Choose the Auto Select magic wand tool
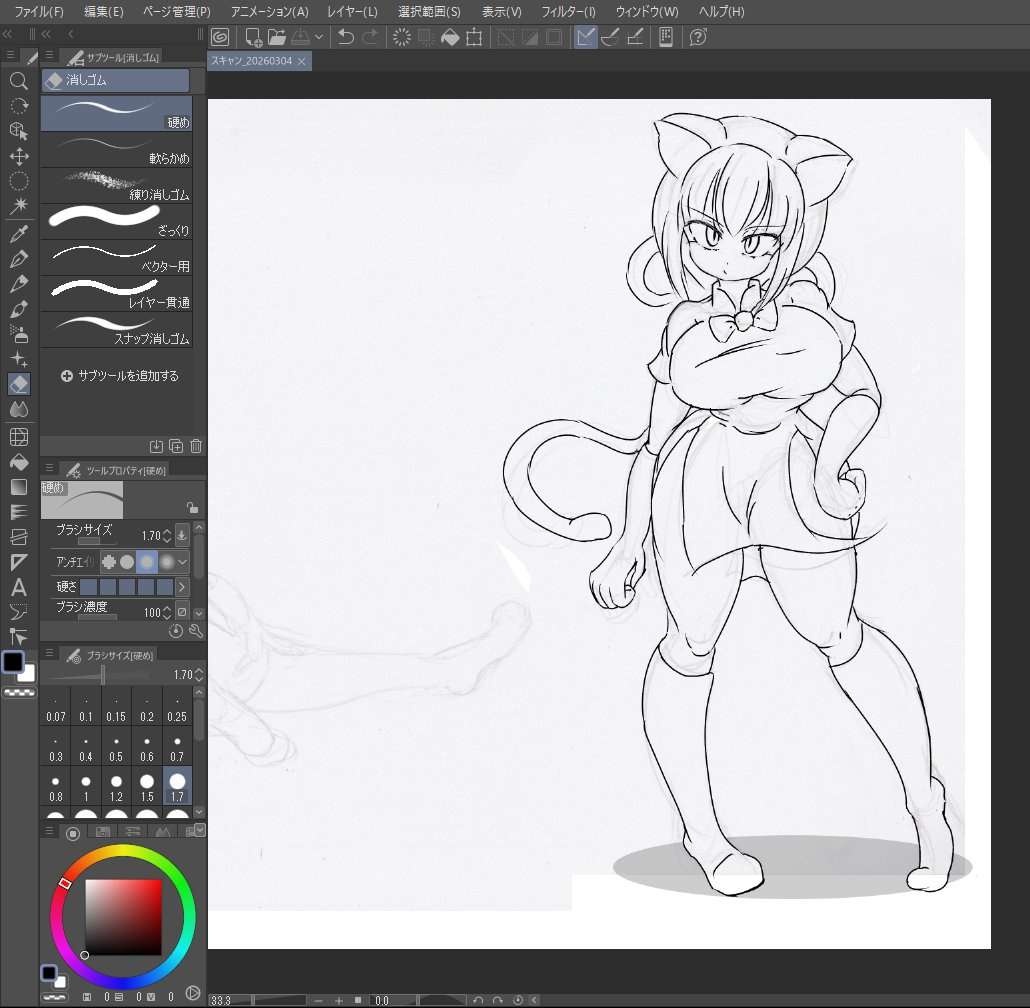The width and height of the screenshot is (1030, 1008). 18,207
